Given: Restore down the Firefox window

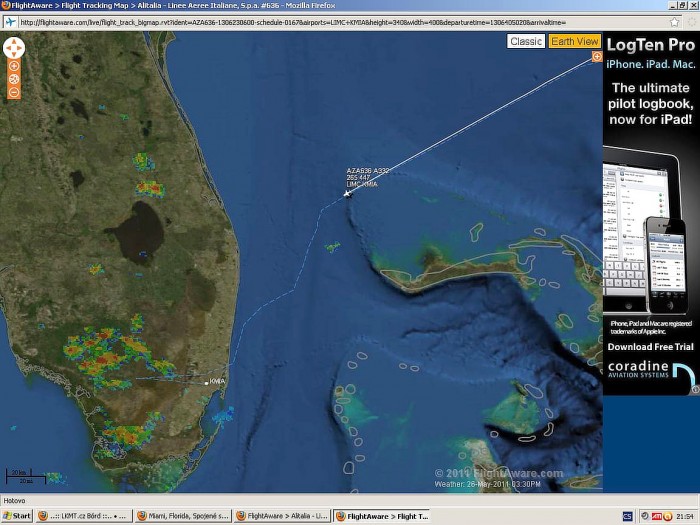Looking at the screenshot, I should 683,5.
